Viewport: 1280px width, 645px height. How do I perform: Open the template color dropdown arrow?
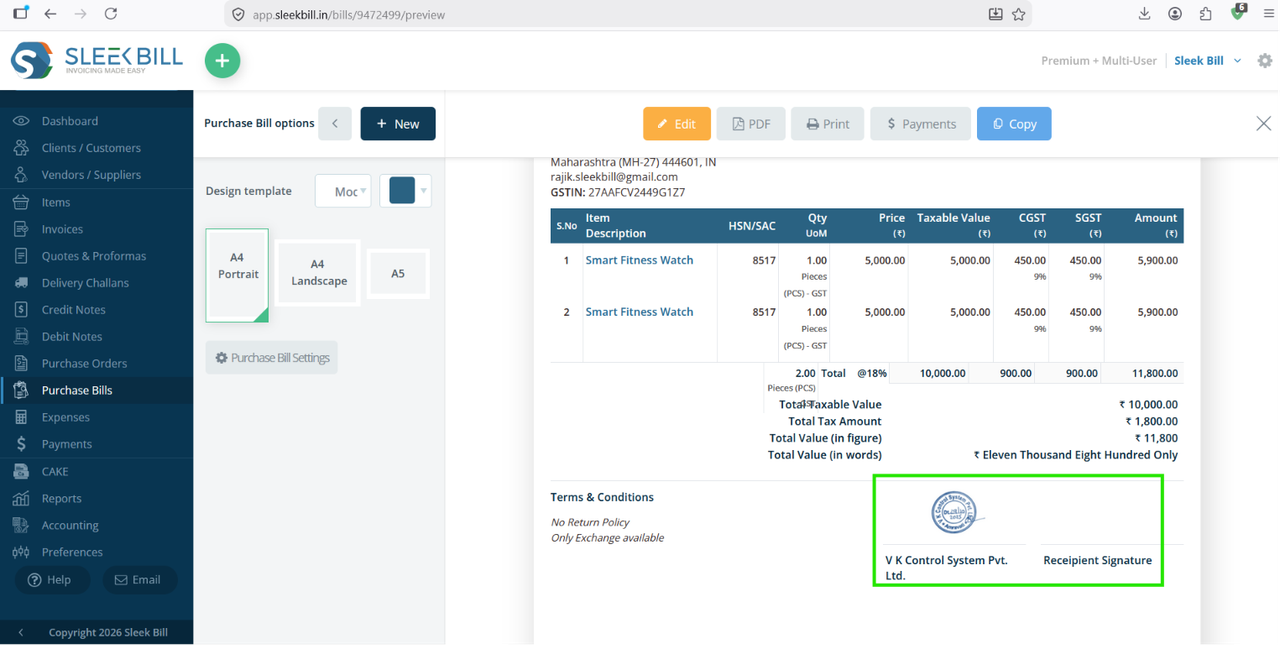pyautogui.click(x=424, y=191)
